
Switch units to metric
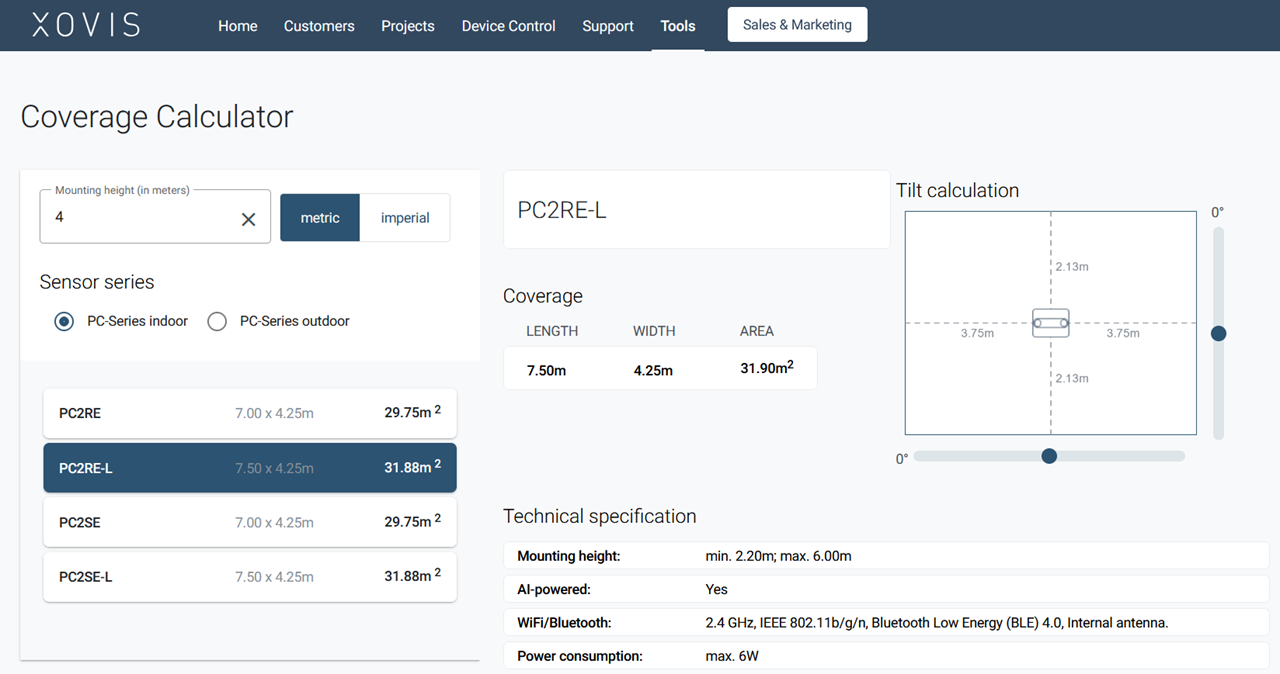pyautogui.click(x=320, y=218)
